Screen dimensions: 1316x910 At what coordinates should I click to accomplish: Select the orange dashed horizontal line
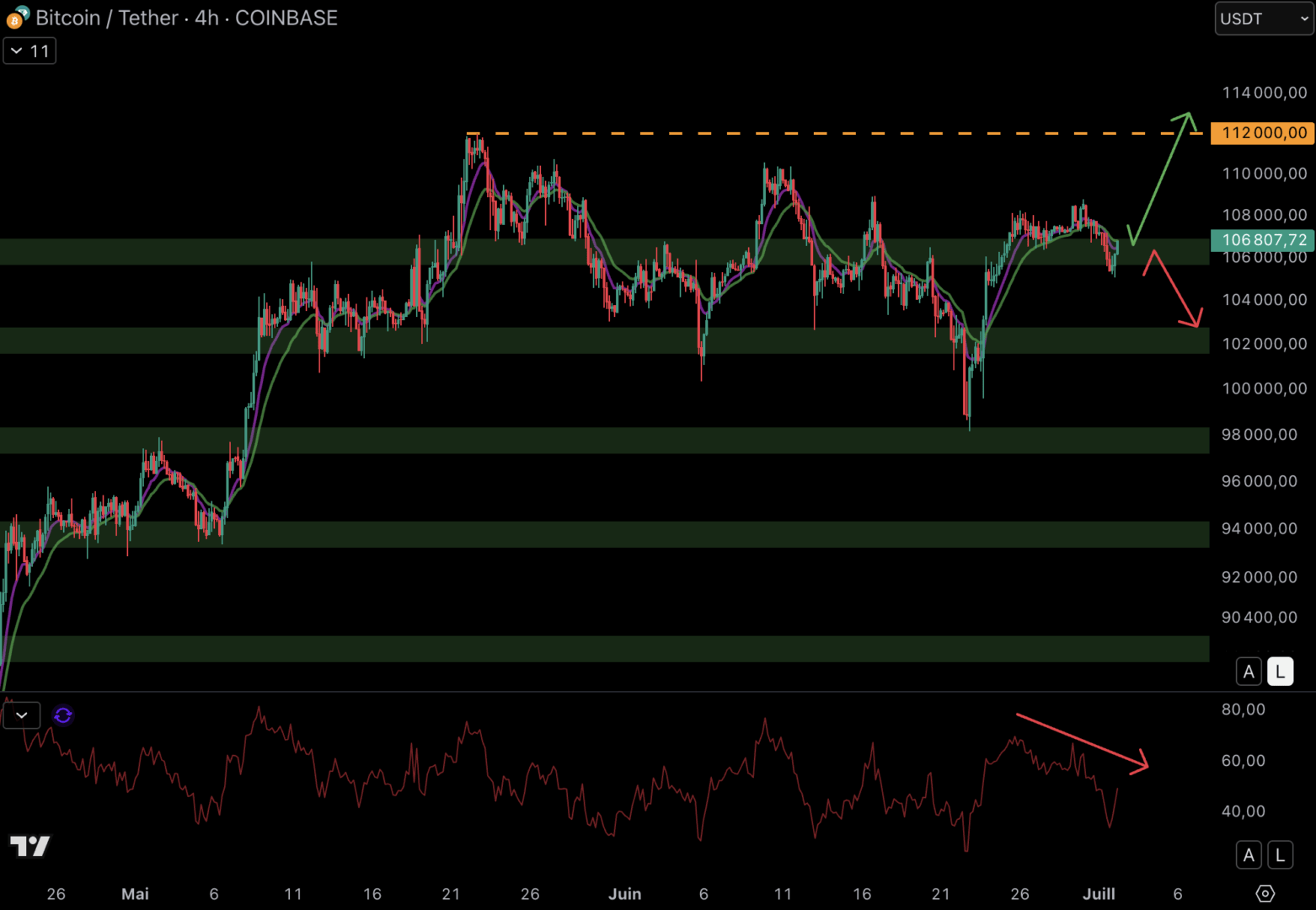[758, 133]
